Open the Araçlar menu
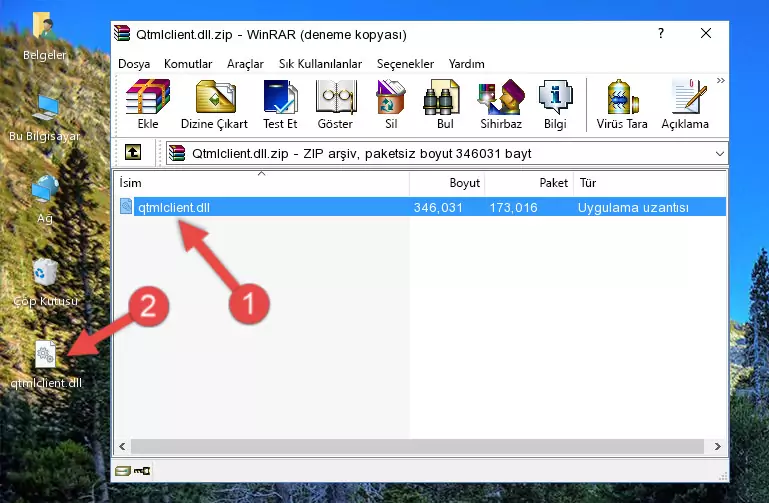This screenshot has height=503, width=769. click(x=245, y=64)
